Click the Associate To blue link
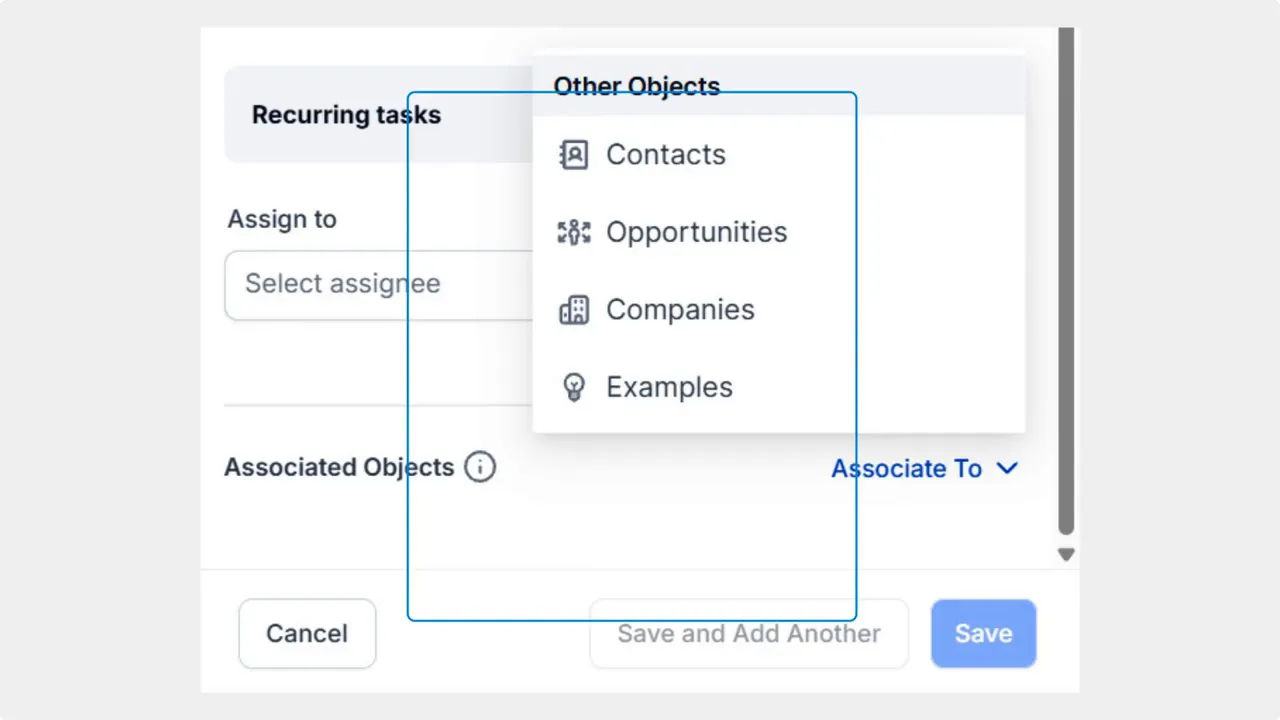 pyautogui.click(x=906, y=468)
